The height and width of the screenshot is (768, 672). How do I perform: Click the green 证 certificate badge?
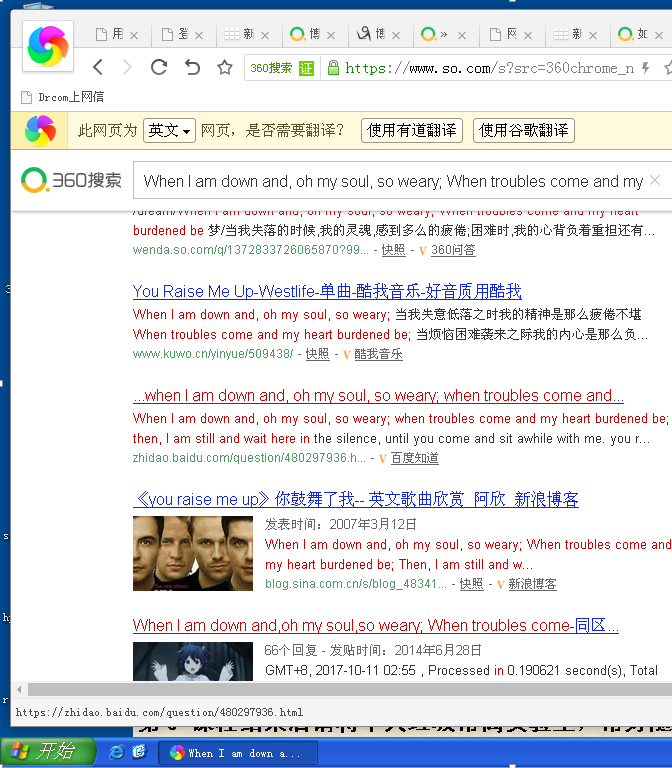pos(306,68)
